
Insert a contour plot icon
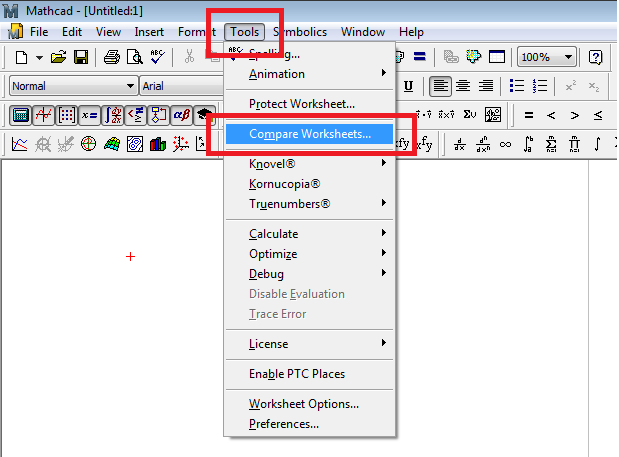click(135, 144)
